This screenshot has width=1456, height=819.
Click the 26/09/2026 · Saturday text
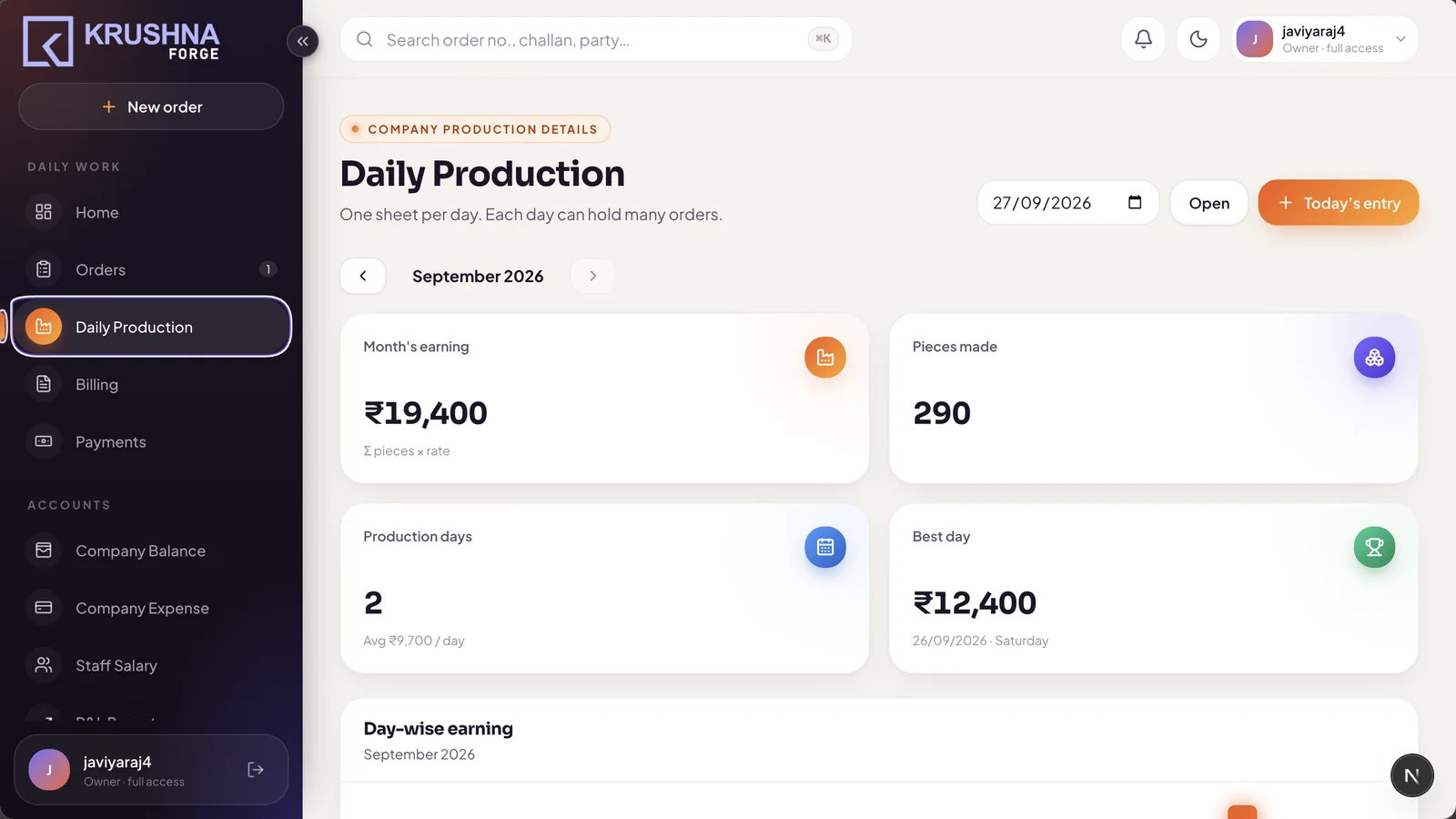click(980, 641)
